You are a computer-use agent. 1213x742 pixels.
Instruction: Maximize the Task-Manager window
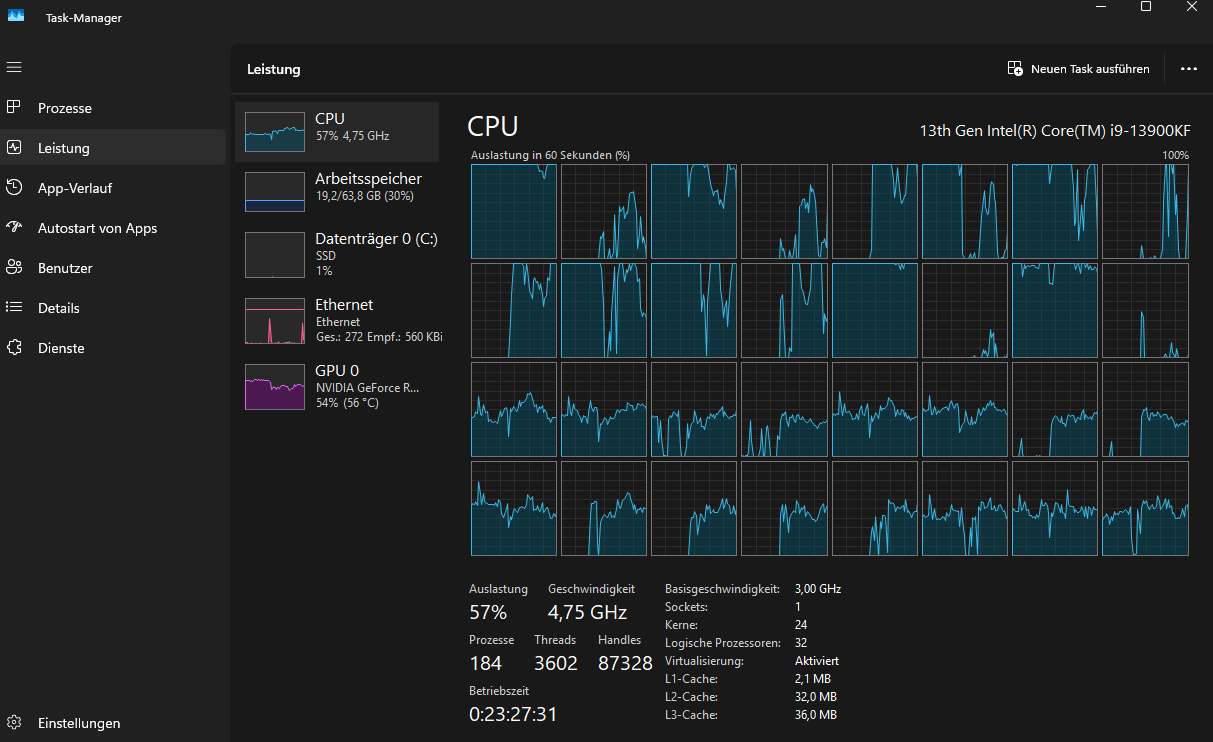[1146, 6]
